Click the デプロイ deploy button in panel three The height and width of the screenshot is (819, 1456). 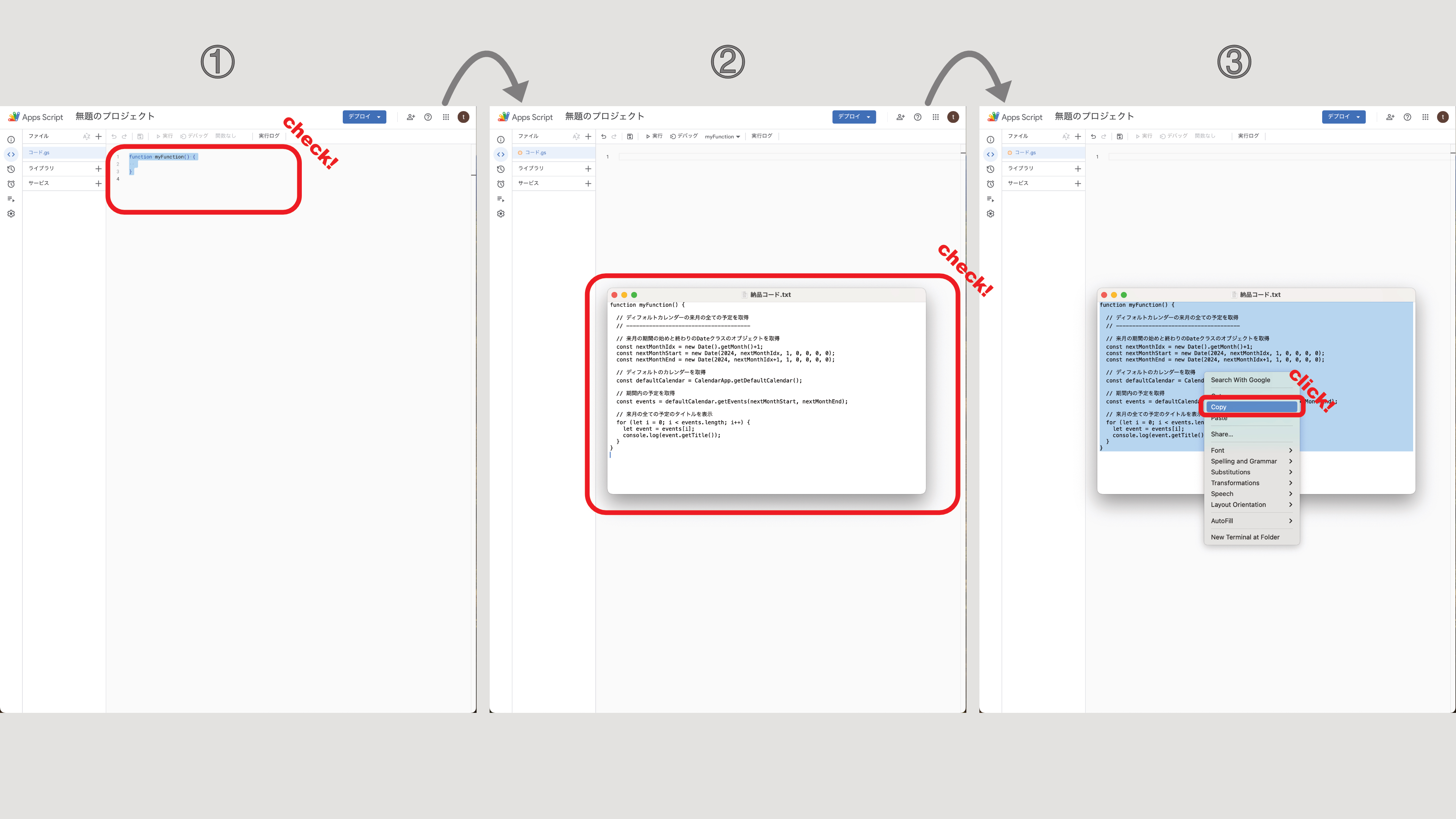[x=1343, y=116]
